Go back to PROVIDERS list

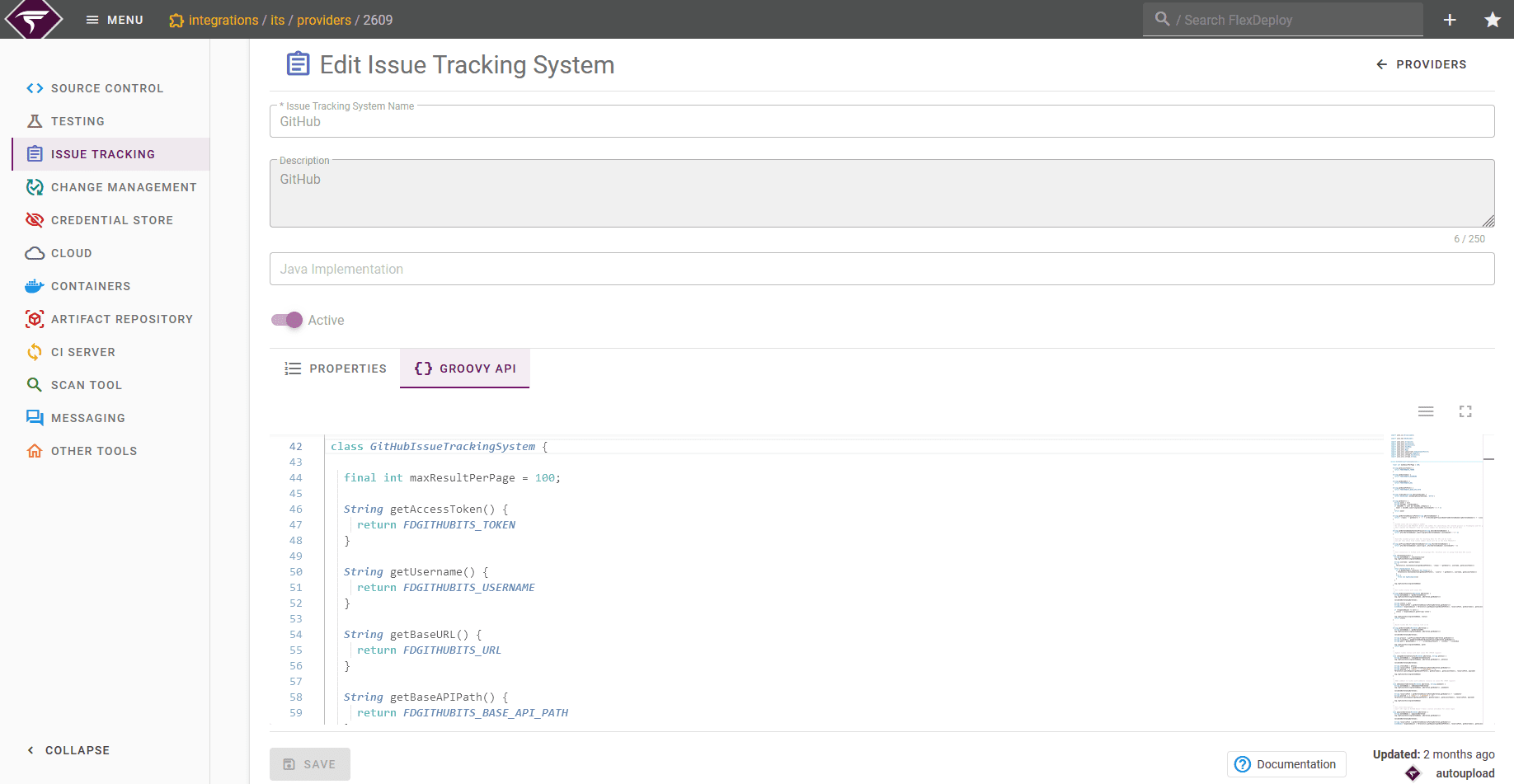point(1422,64)
